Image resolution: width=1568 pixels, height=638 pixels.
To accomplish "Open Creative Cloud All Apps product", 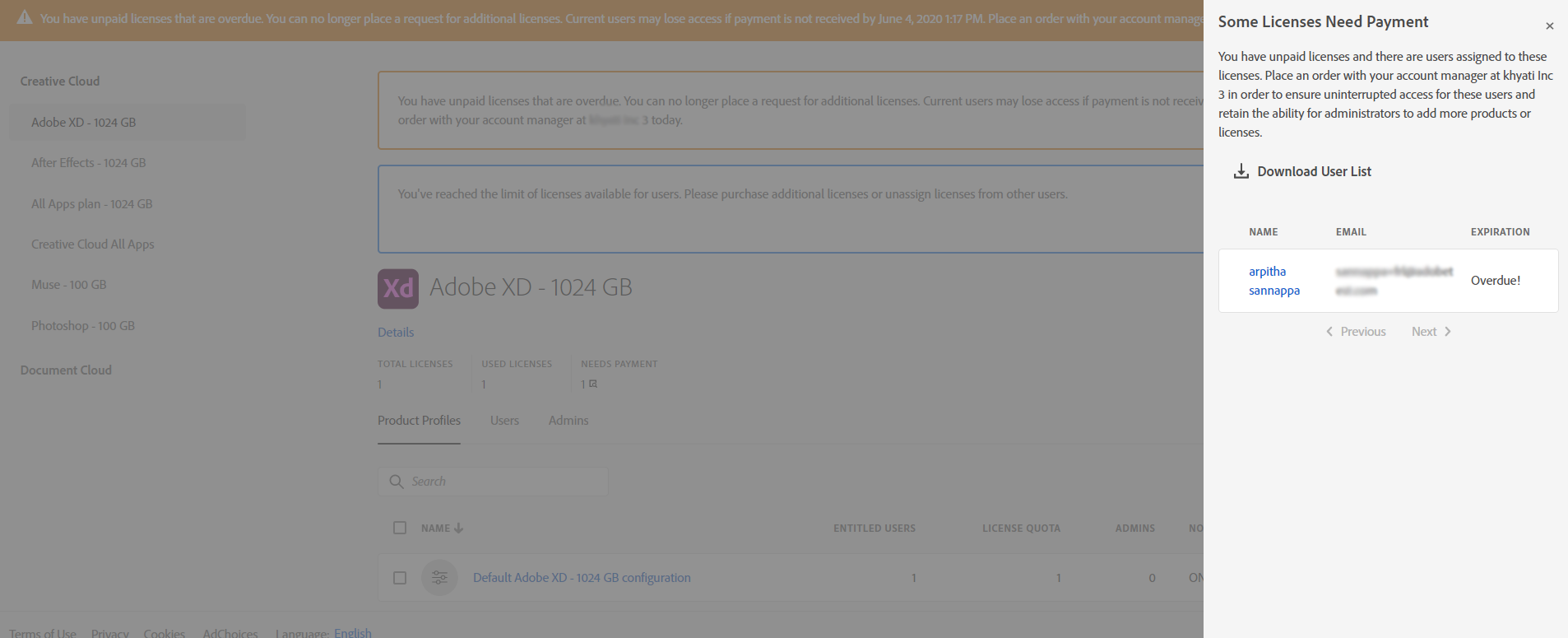I will (93, 244).
